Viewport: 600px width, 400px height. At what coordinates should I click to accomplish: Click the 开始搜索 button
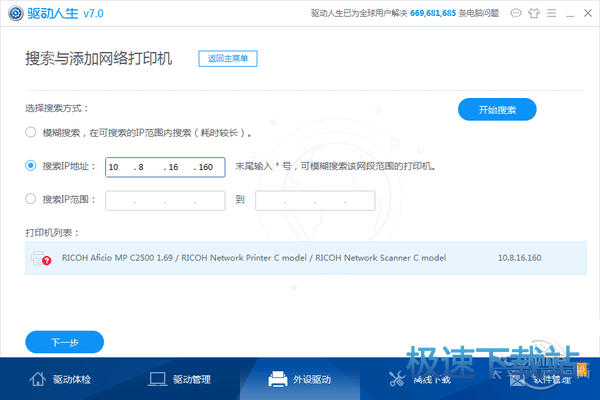(497, 110)
